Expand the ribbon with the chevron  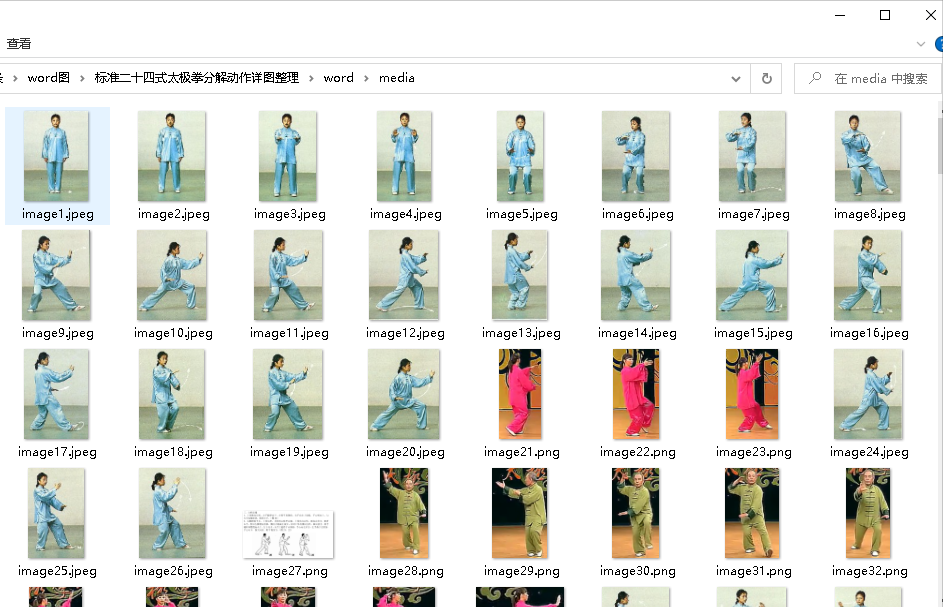coord(920,44)
